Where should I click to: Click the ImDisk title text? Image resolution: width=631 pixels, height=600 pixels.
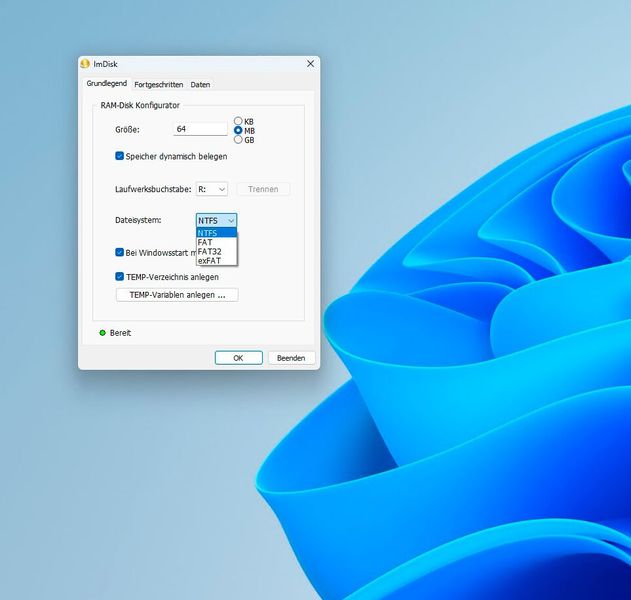coord(105,64)
